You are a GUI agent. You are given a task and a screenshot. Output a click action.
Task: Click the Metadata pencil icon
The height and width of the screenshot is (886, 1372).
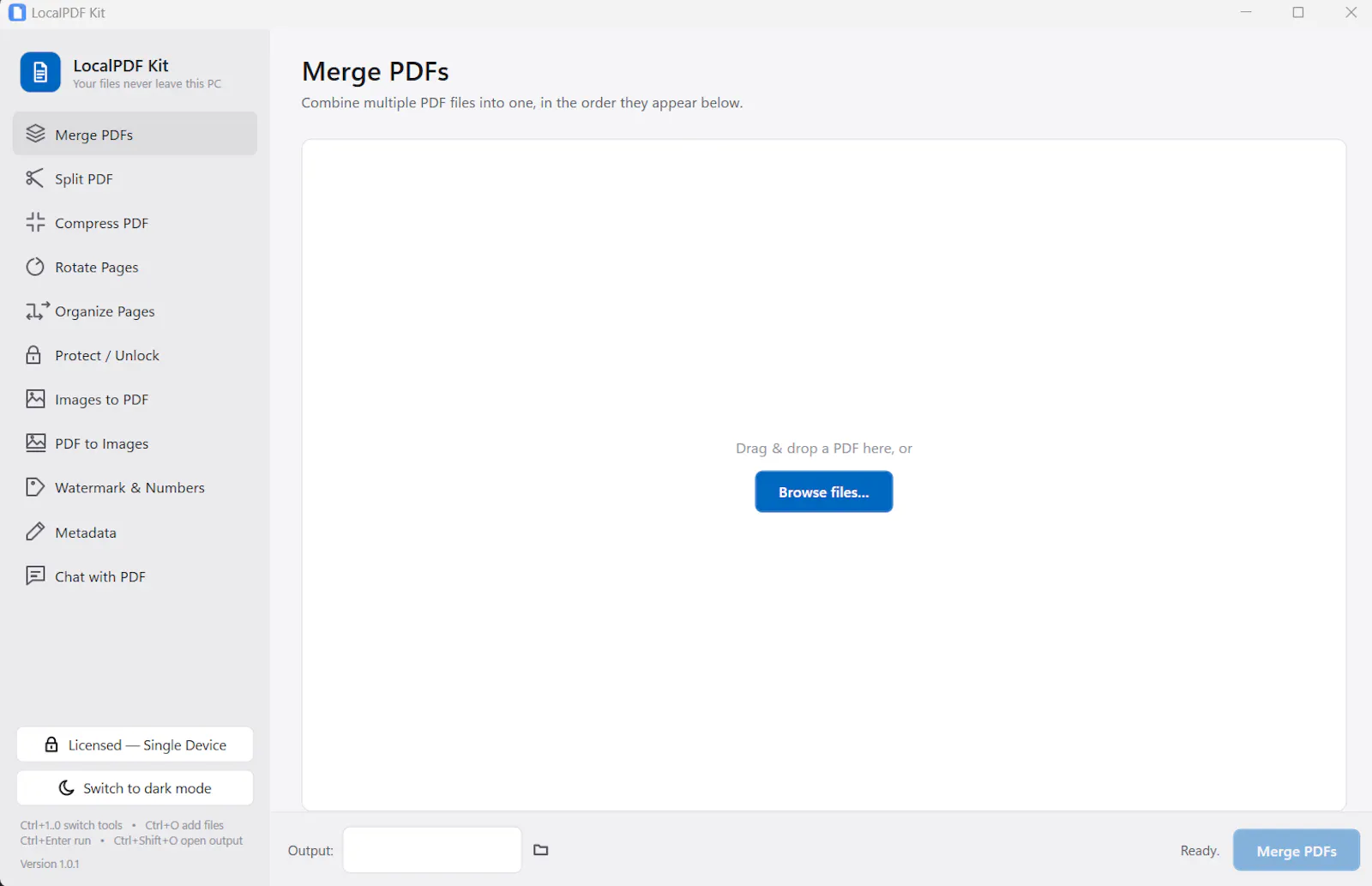[x=35, y=532]
